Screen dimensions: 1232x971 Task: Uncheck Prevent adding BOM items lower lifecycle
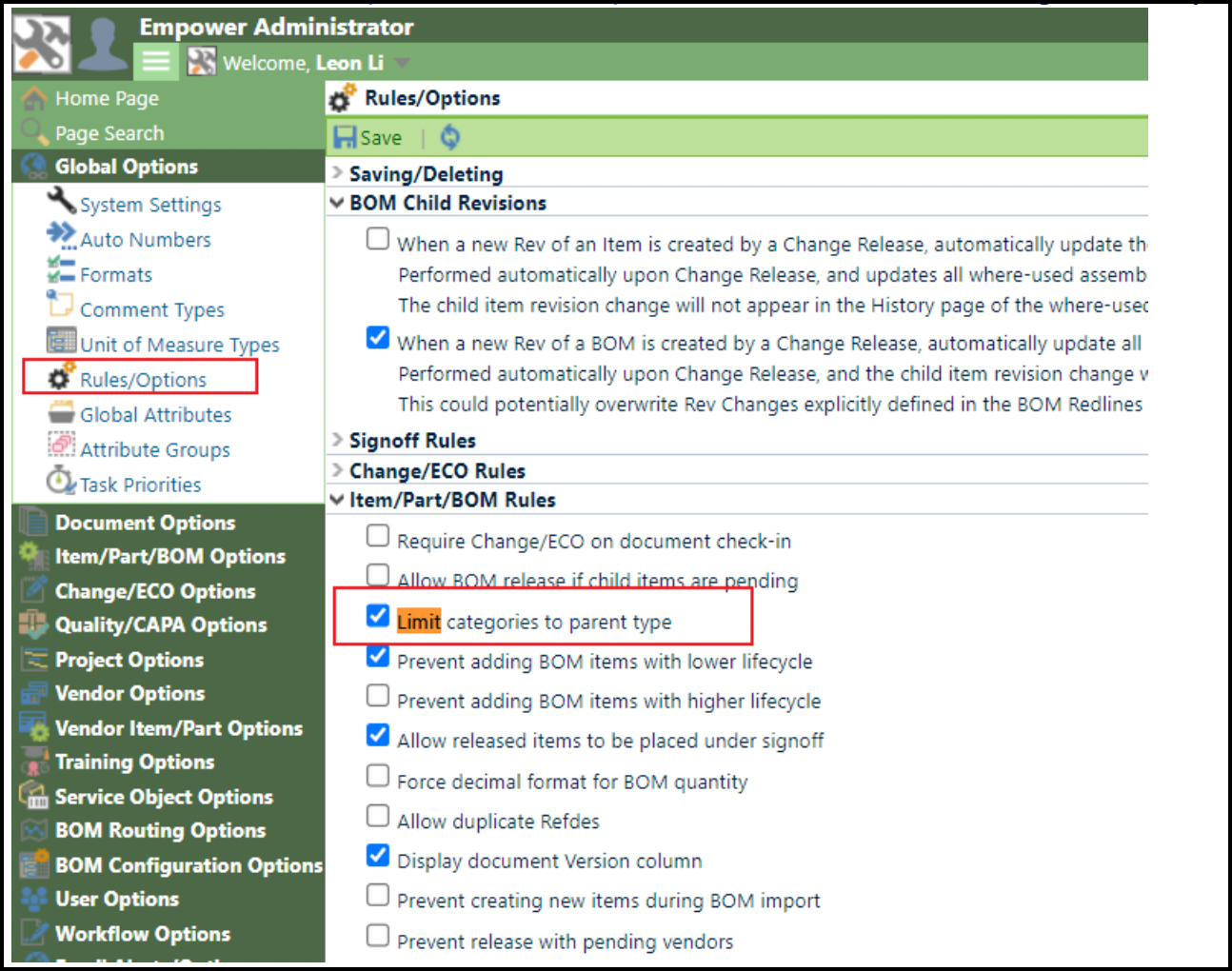tap(378, 656)
